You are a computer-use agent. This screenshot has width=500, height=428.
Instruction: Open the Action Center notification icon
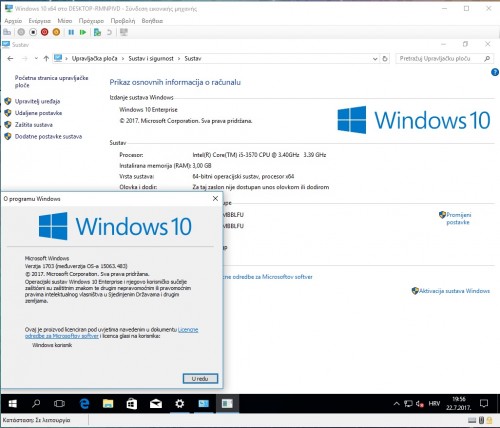click(484, 404)
